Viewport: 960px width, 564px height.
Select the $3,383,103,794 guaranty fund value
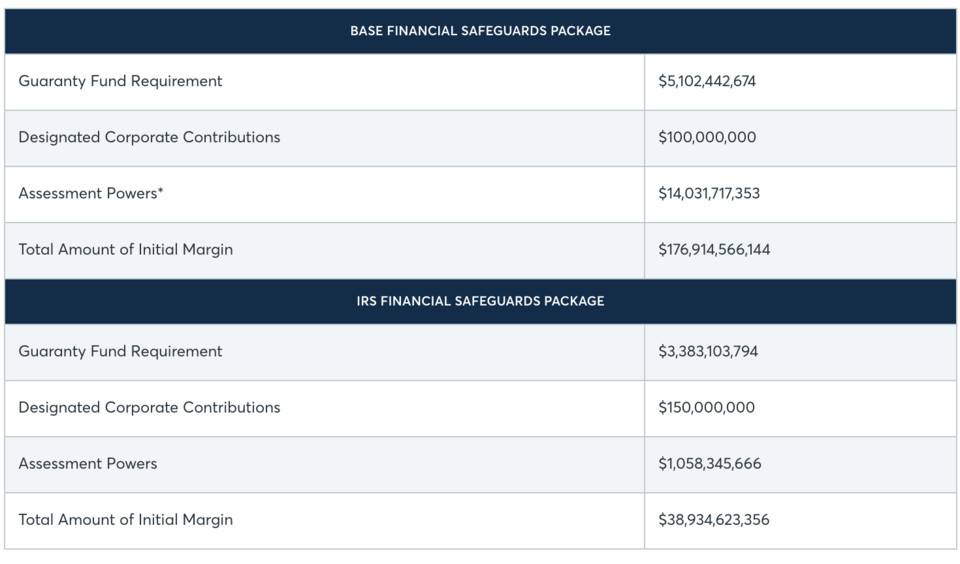pyautogui.click(x=708, y=351)
